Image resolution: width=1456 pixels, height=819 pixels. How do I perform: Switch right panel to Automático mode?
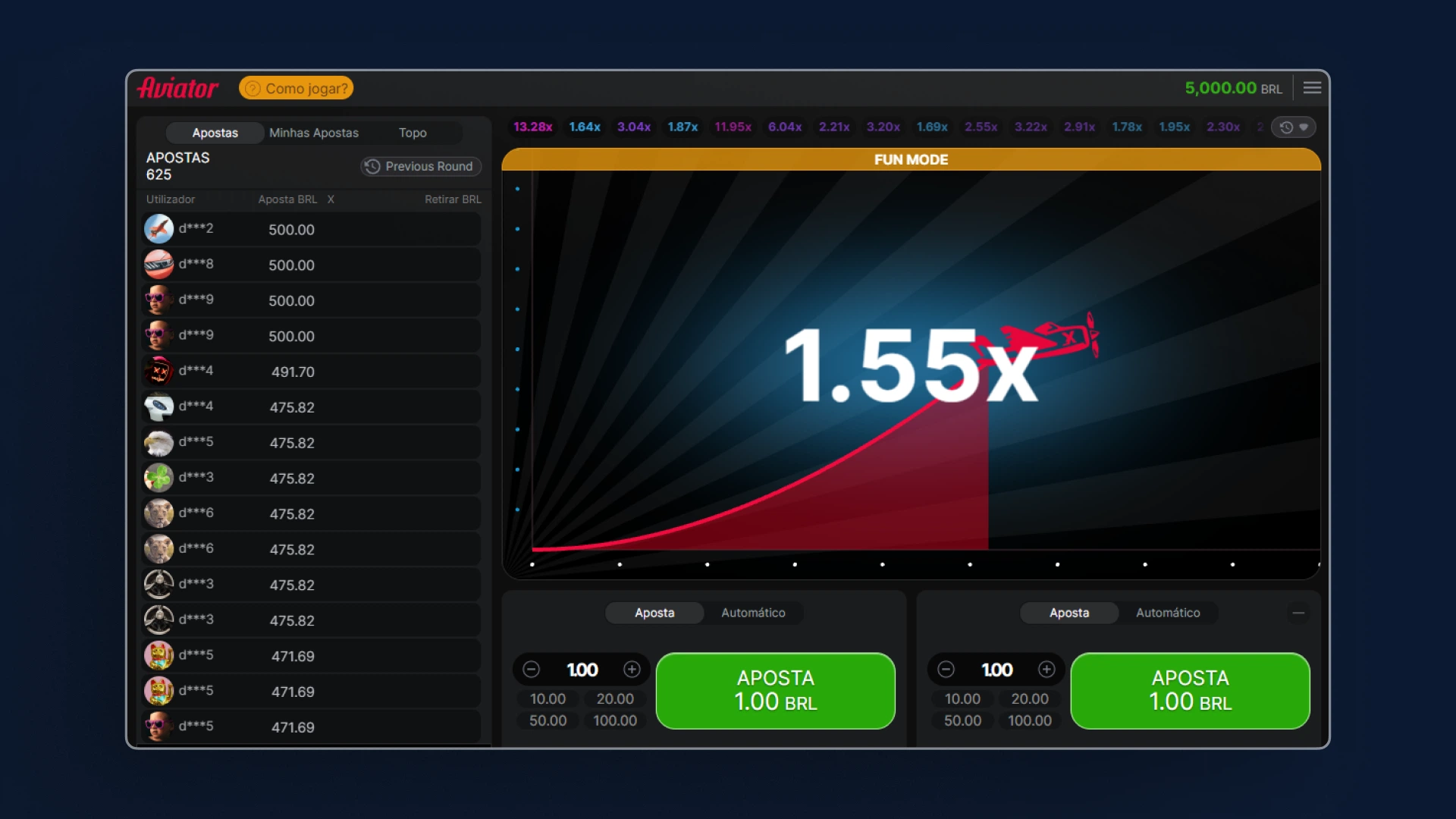pyautogui.click(x=1167, y=613)
